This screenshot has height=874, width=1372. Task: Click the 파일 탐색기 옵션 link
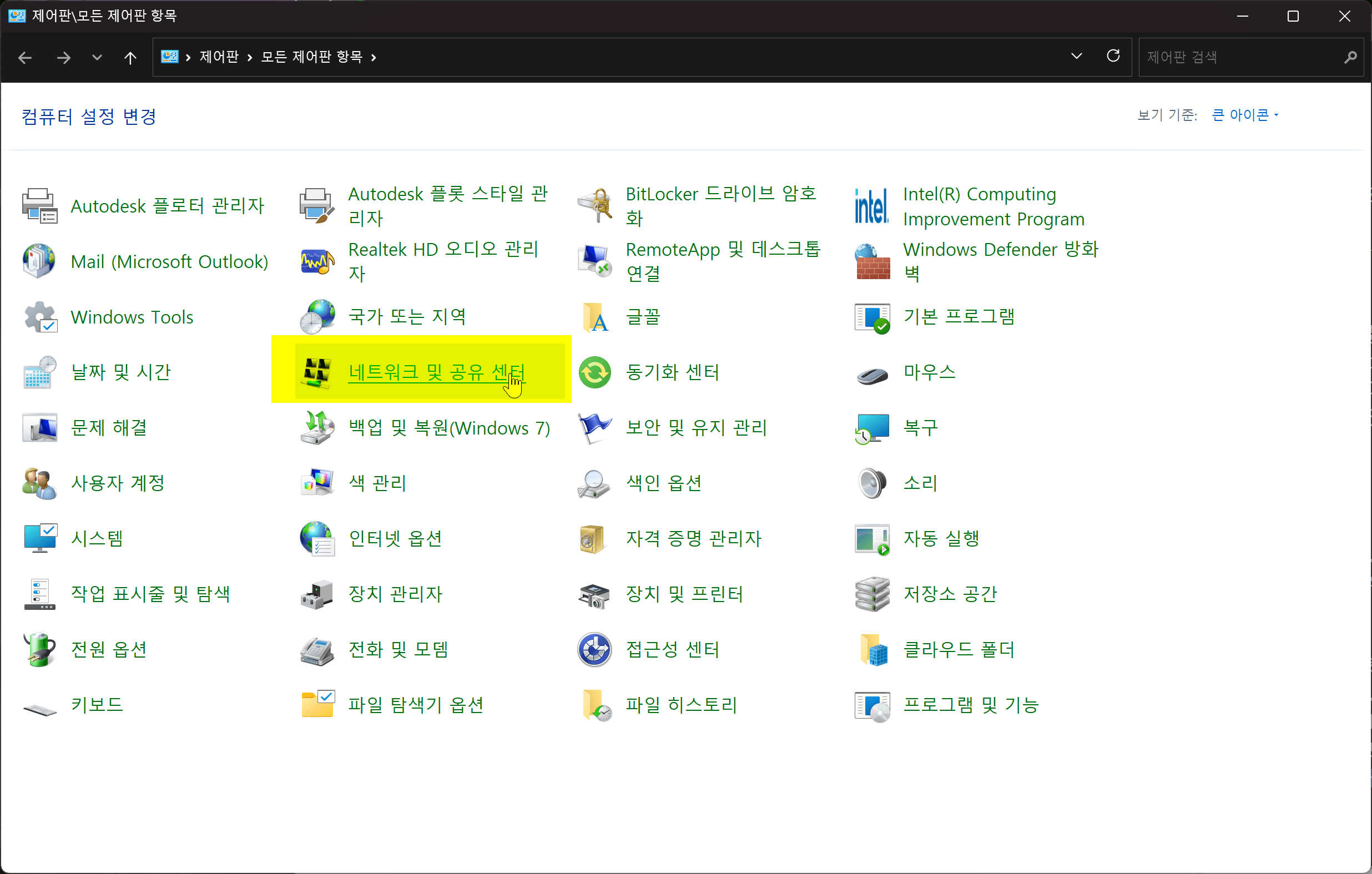416,705
